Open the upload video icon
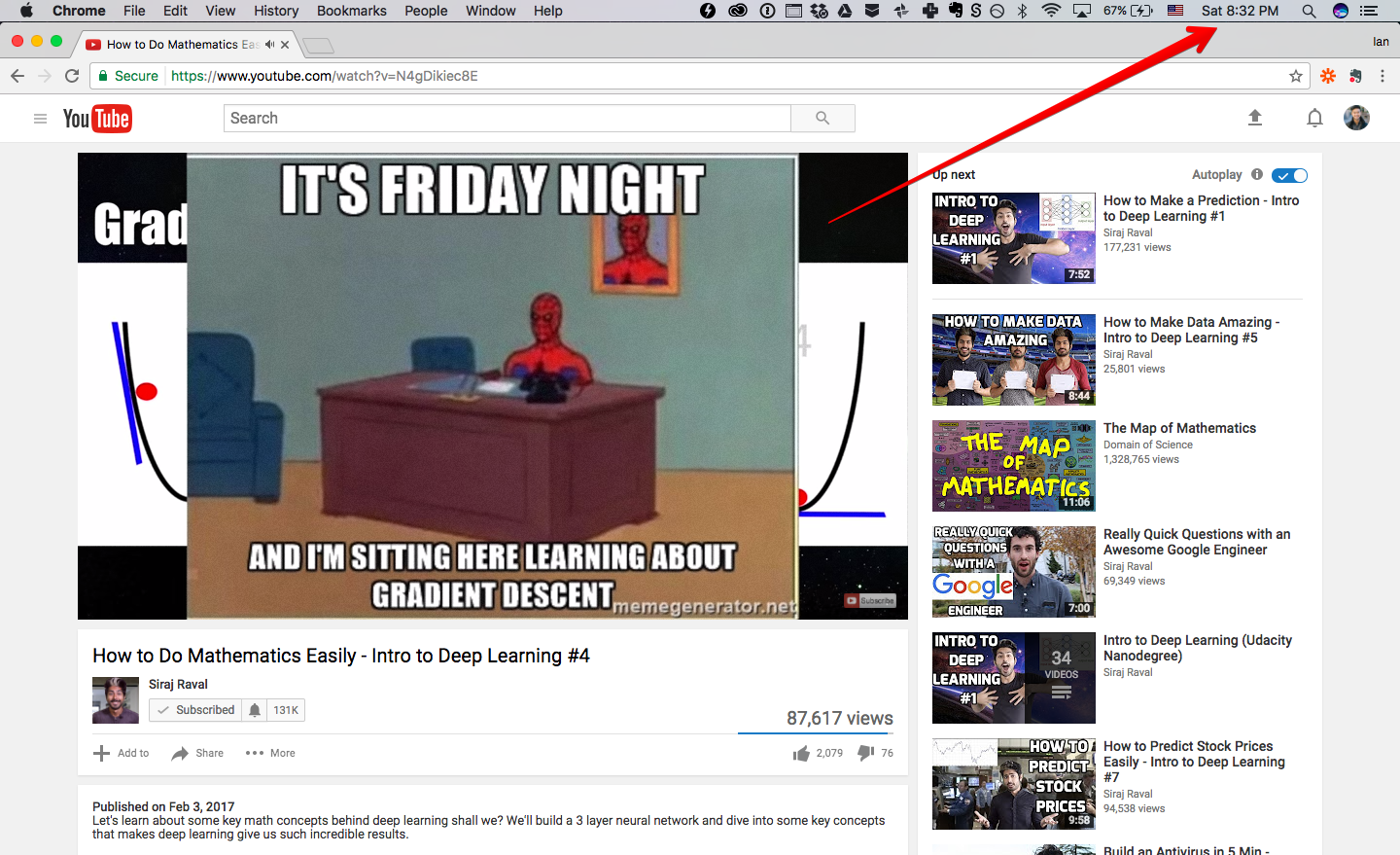 pos(1255,119)
